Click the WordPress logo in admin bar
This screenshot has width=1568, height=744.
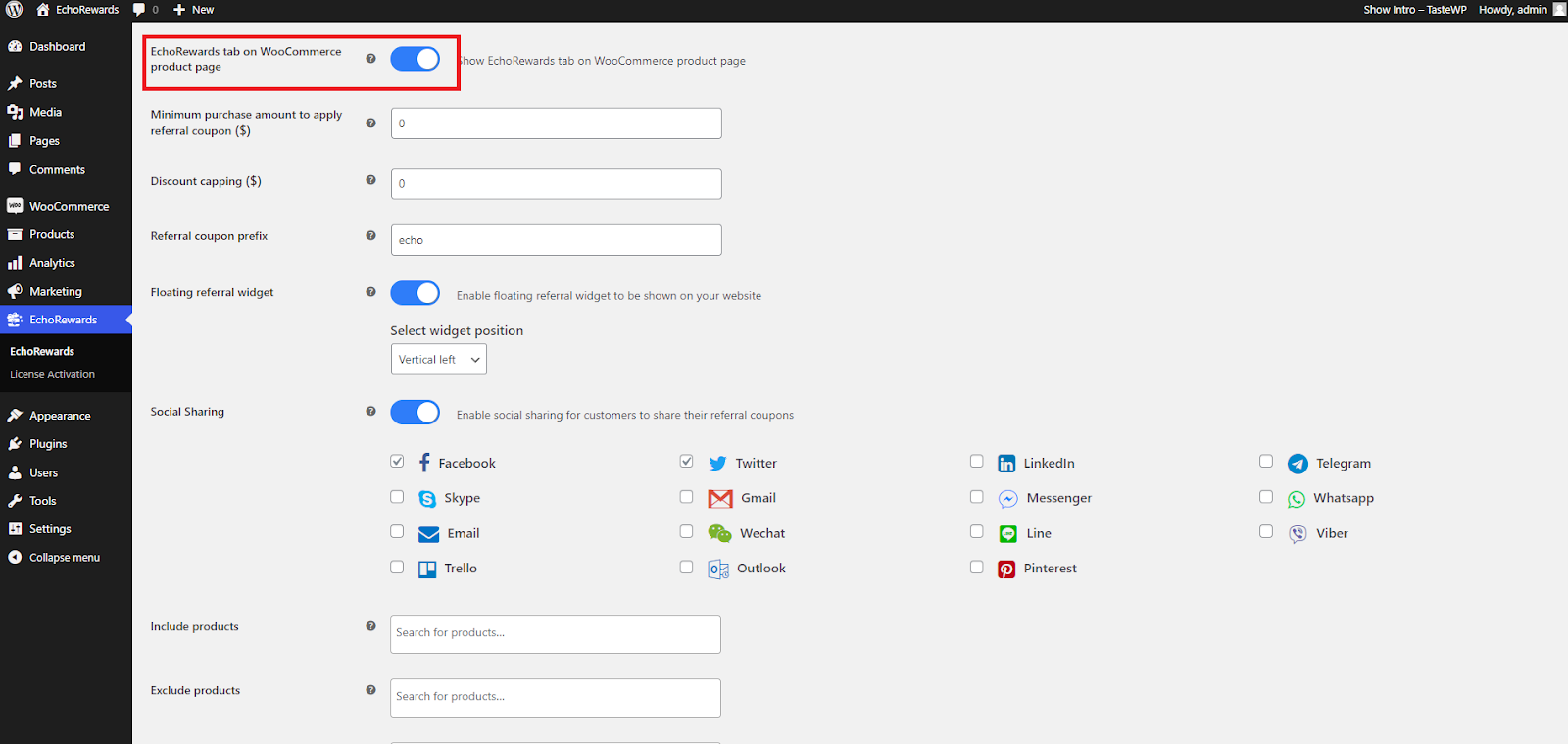[14, 10]
